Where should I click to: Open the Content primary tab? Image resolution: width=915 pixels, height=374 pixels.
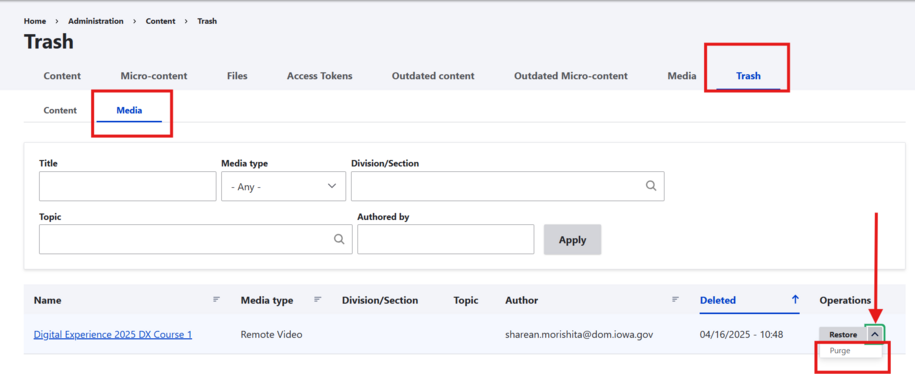click(62, 76)
